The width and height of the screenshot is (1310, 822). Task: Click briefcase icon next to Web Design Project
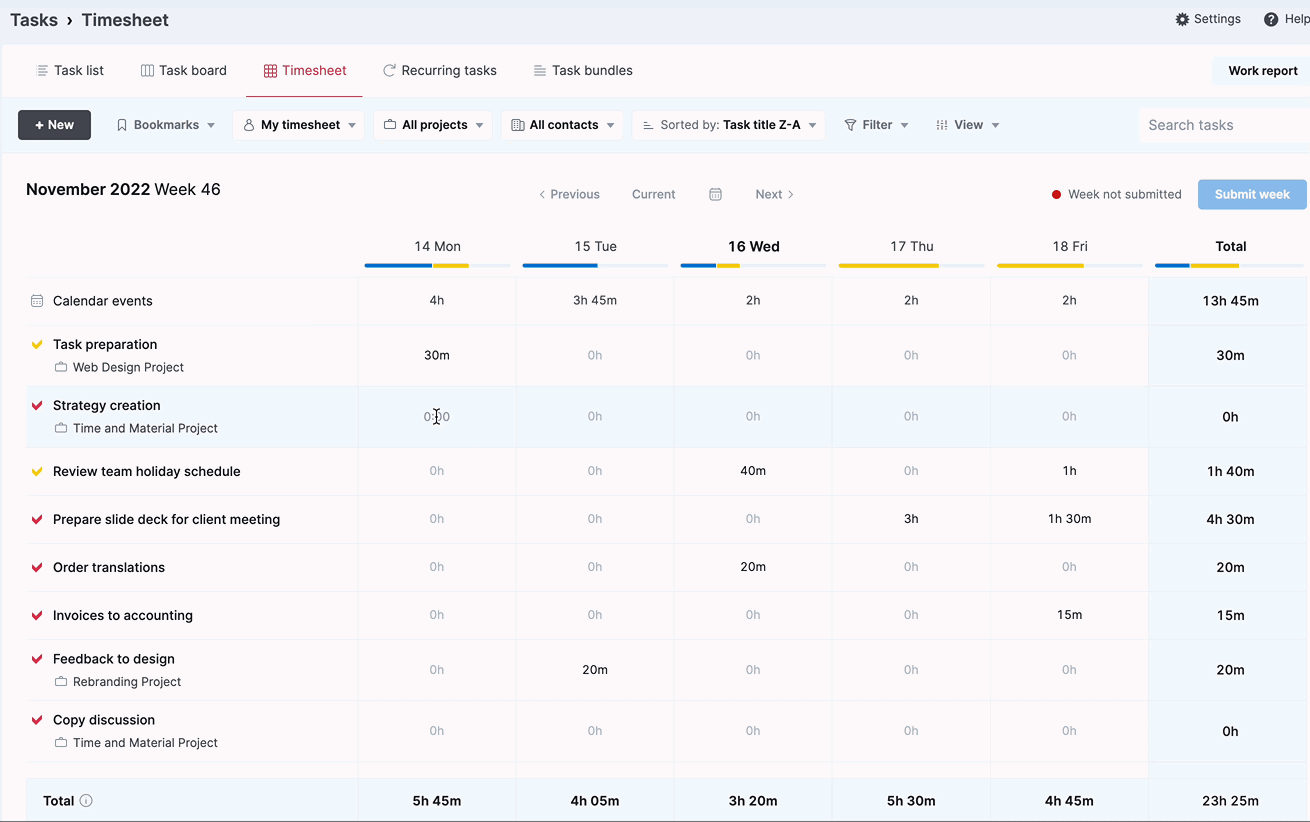(61, 367)
